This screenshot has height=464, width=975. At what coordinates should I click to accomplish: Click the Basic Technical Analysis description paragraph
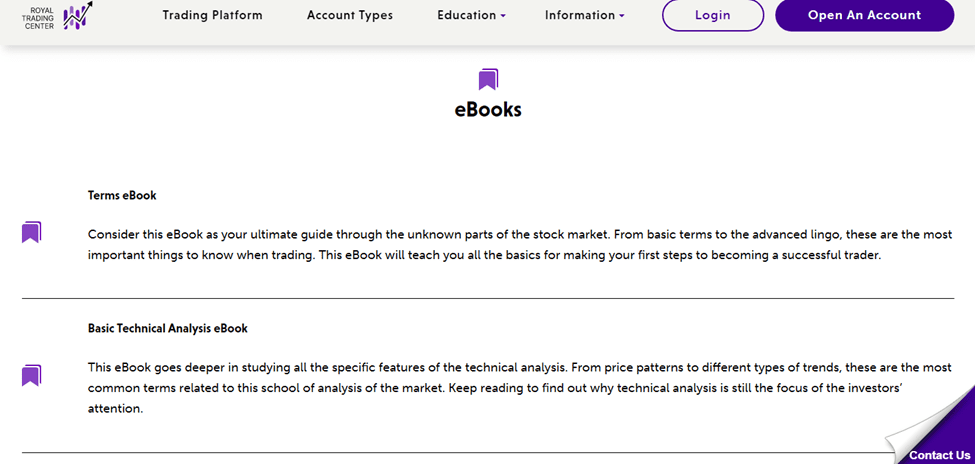520,389
